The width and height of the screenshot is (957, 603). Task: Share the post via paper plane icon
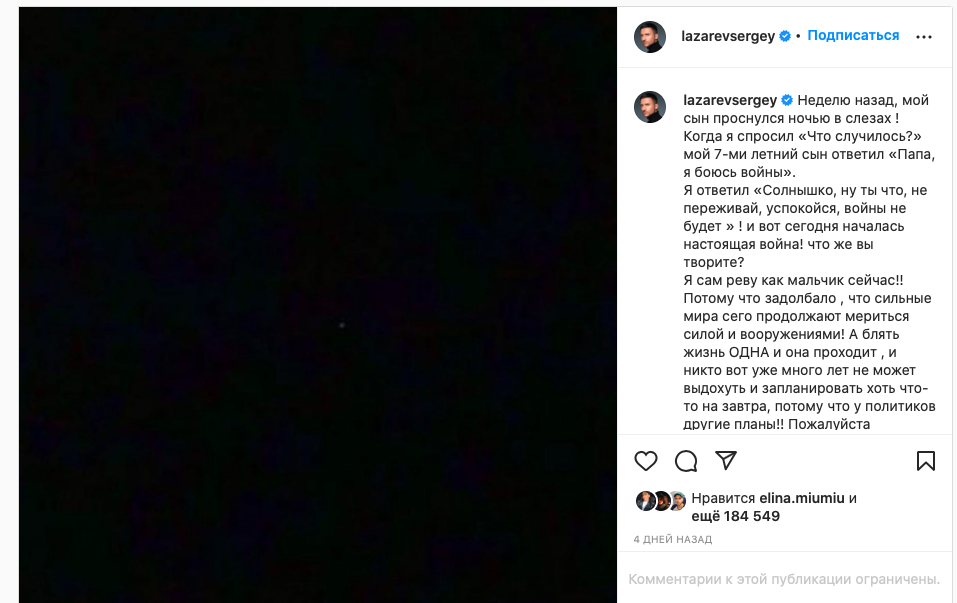726,460
